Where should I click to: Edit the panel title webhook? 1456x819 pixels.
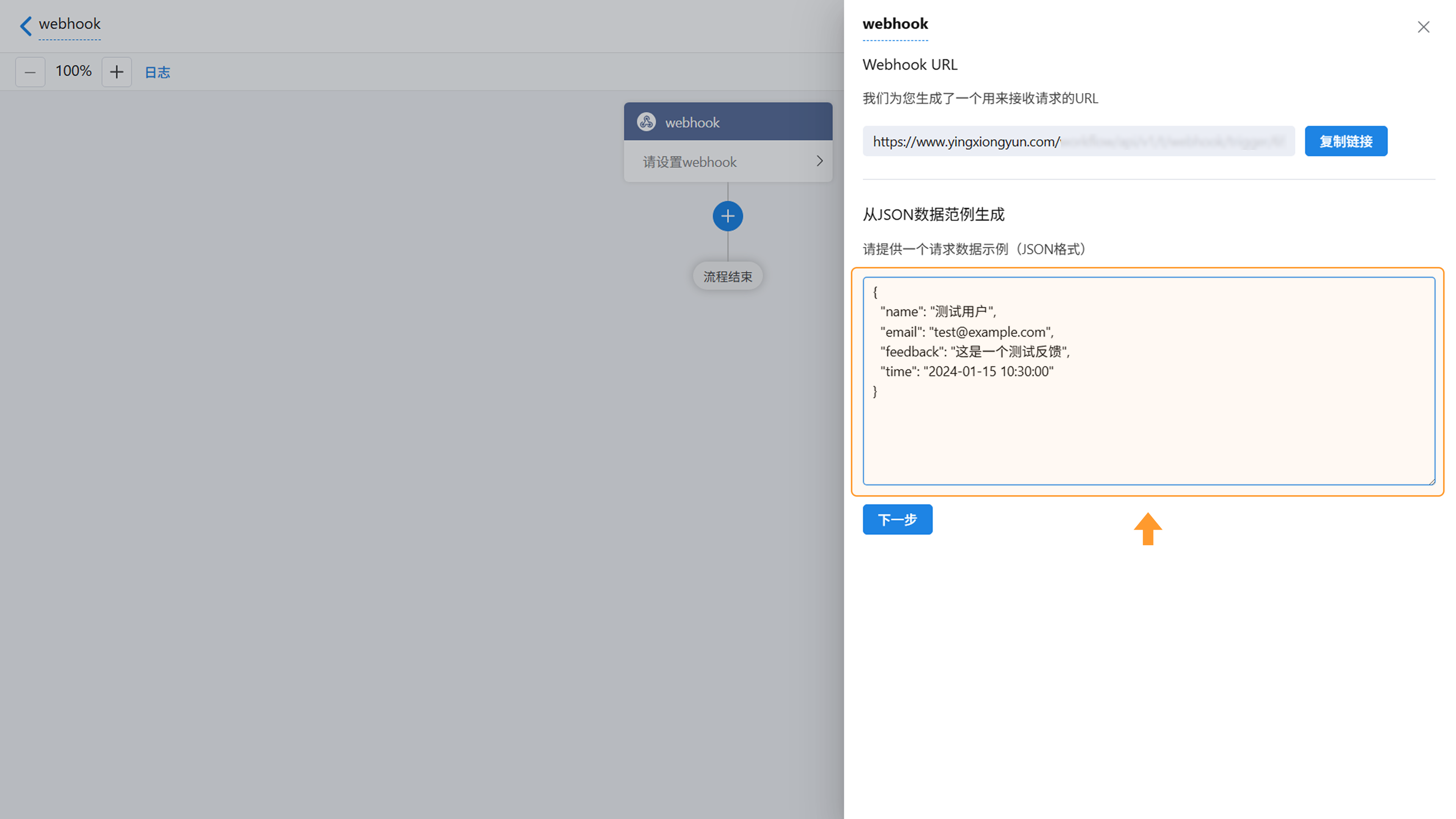click(895, 24)
